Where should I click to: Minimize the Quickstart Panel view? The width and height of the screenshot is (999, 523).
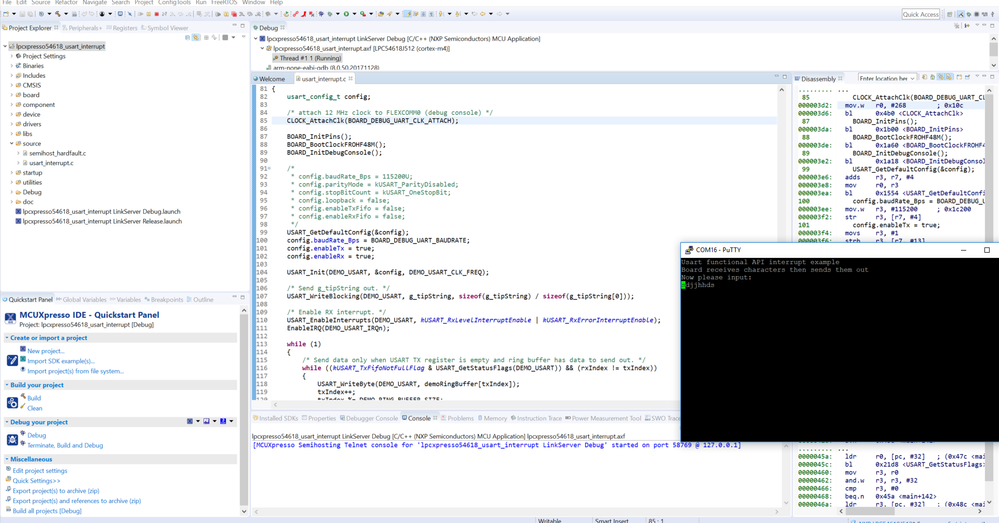[234, 297]
